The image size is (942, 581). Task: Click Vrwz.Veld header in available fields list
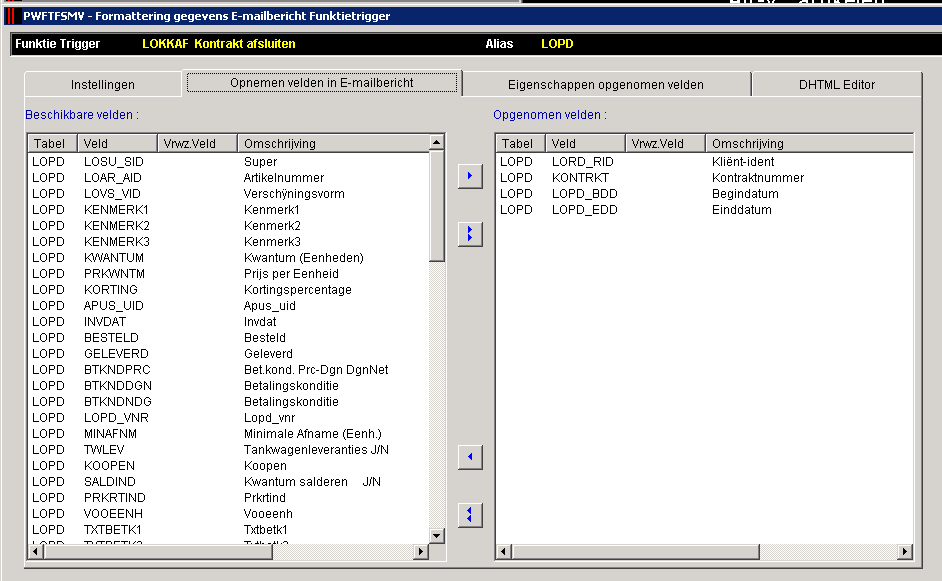click(197, 144)
